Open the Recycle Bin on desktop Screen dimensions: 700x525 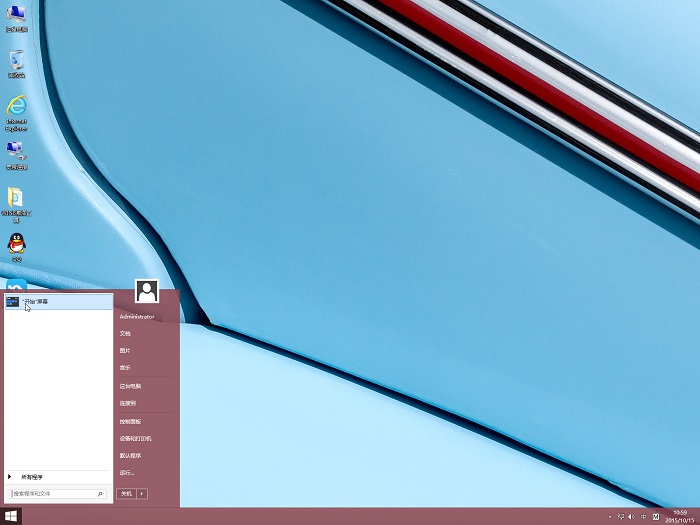(x=16, y=63)
